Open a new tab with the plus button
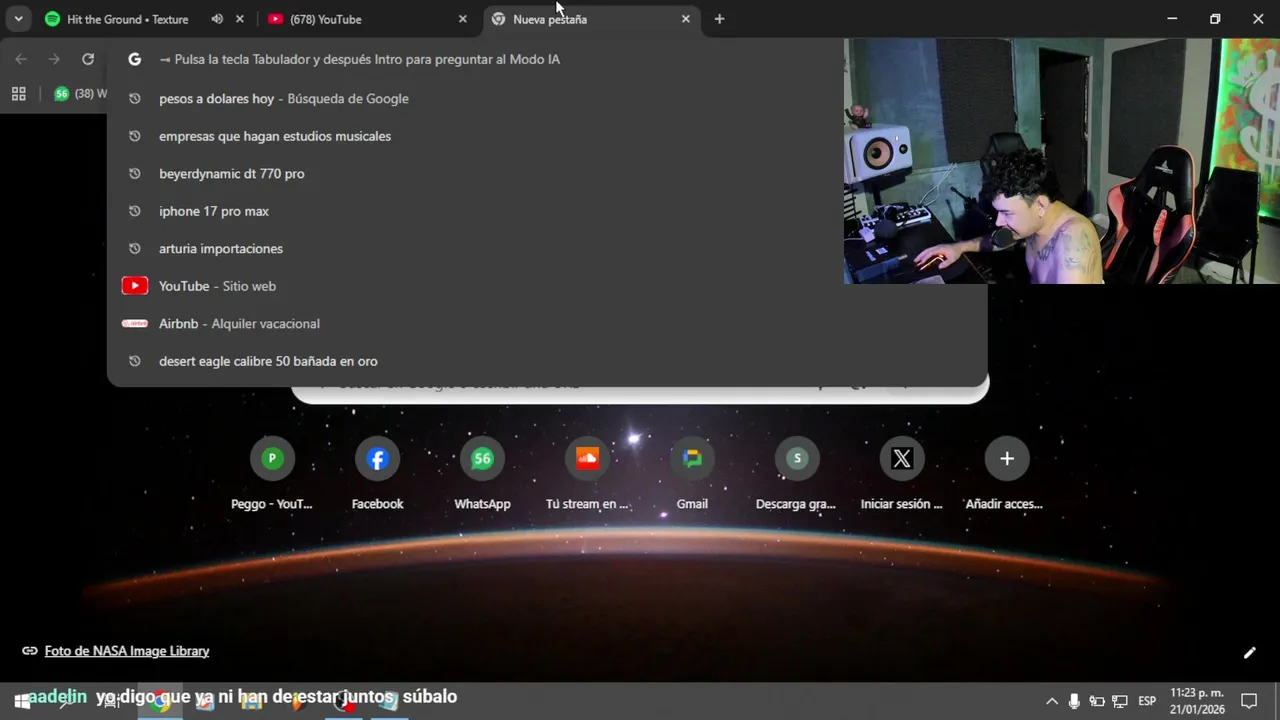 pyautogui.click(x=719, y=19)
